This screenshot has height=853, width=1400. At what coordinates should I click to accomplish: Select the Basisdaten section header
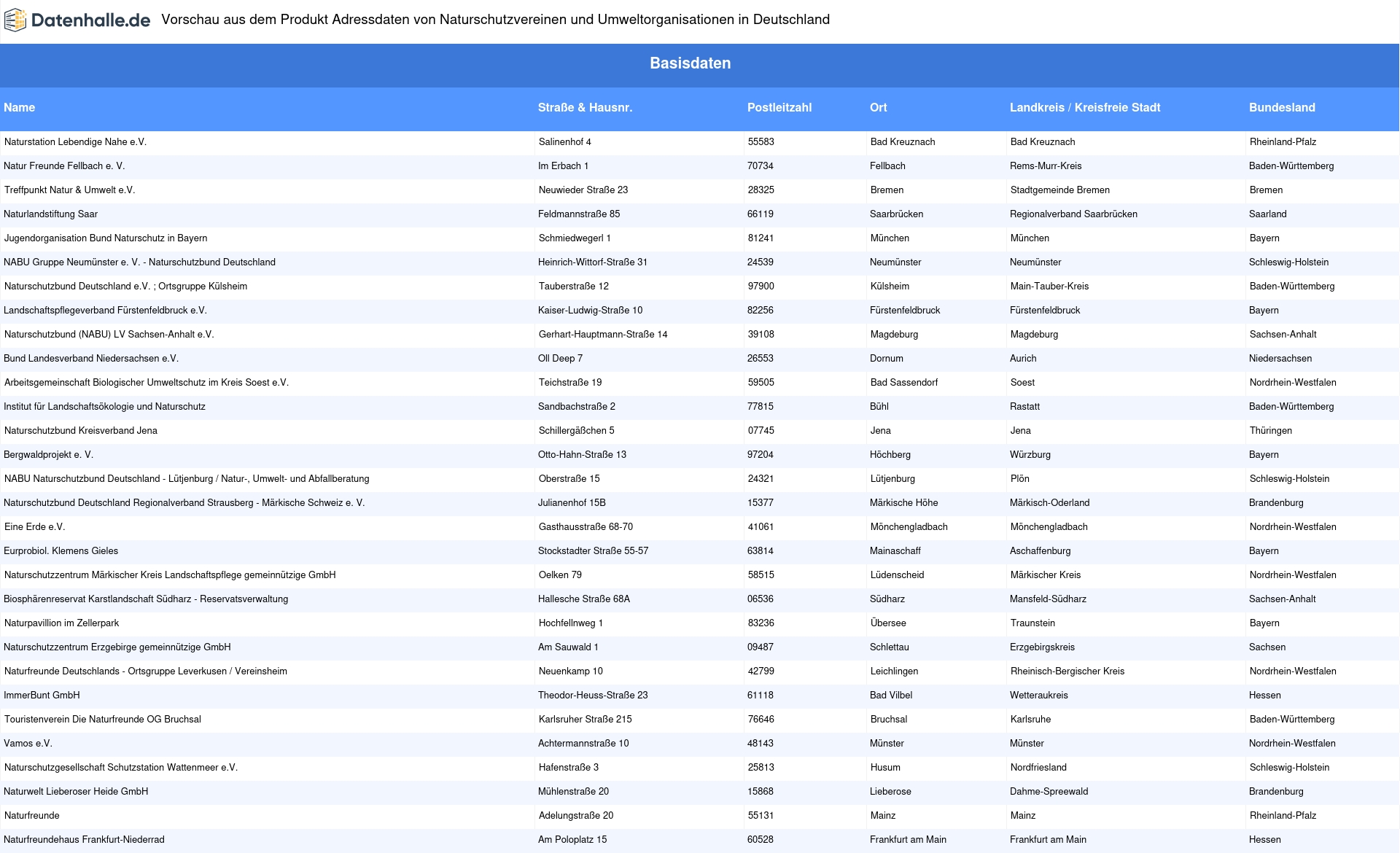691,63
